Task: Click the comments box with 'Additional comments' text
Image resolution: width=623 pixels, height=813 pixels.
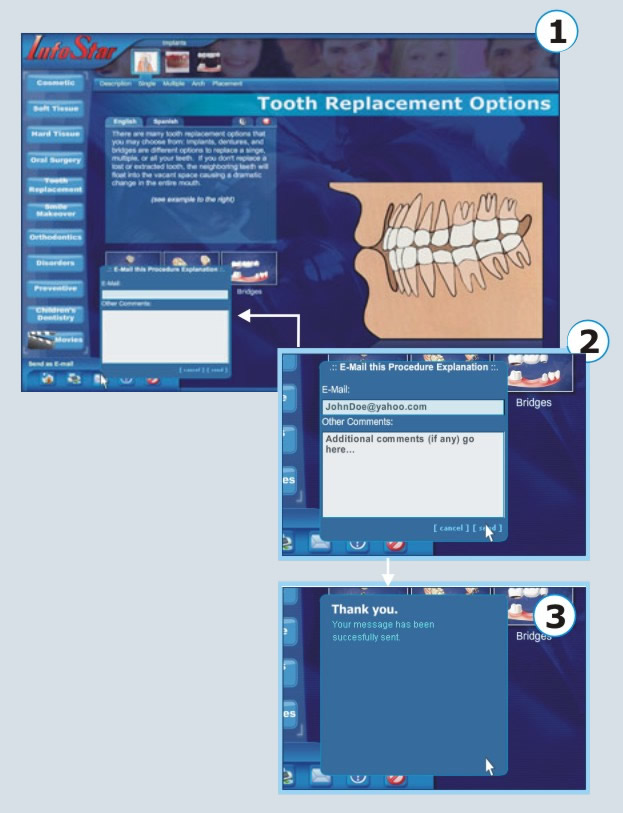Action: coord(413,474)
